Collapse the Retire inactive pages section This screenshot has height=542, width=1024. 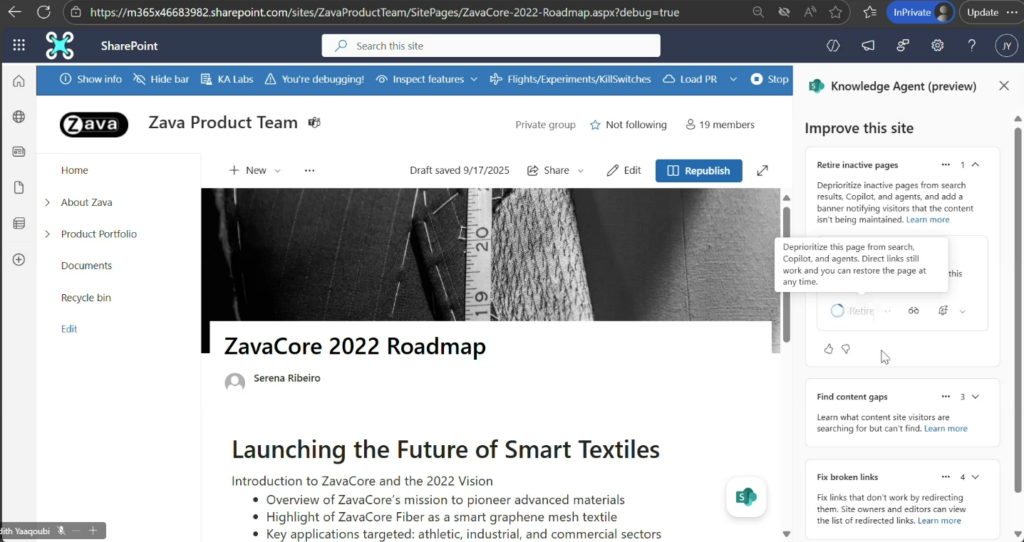(x=975, y=165)
